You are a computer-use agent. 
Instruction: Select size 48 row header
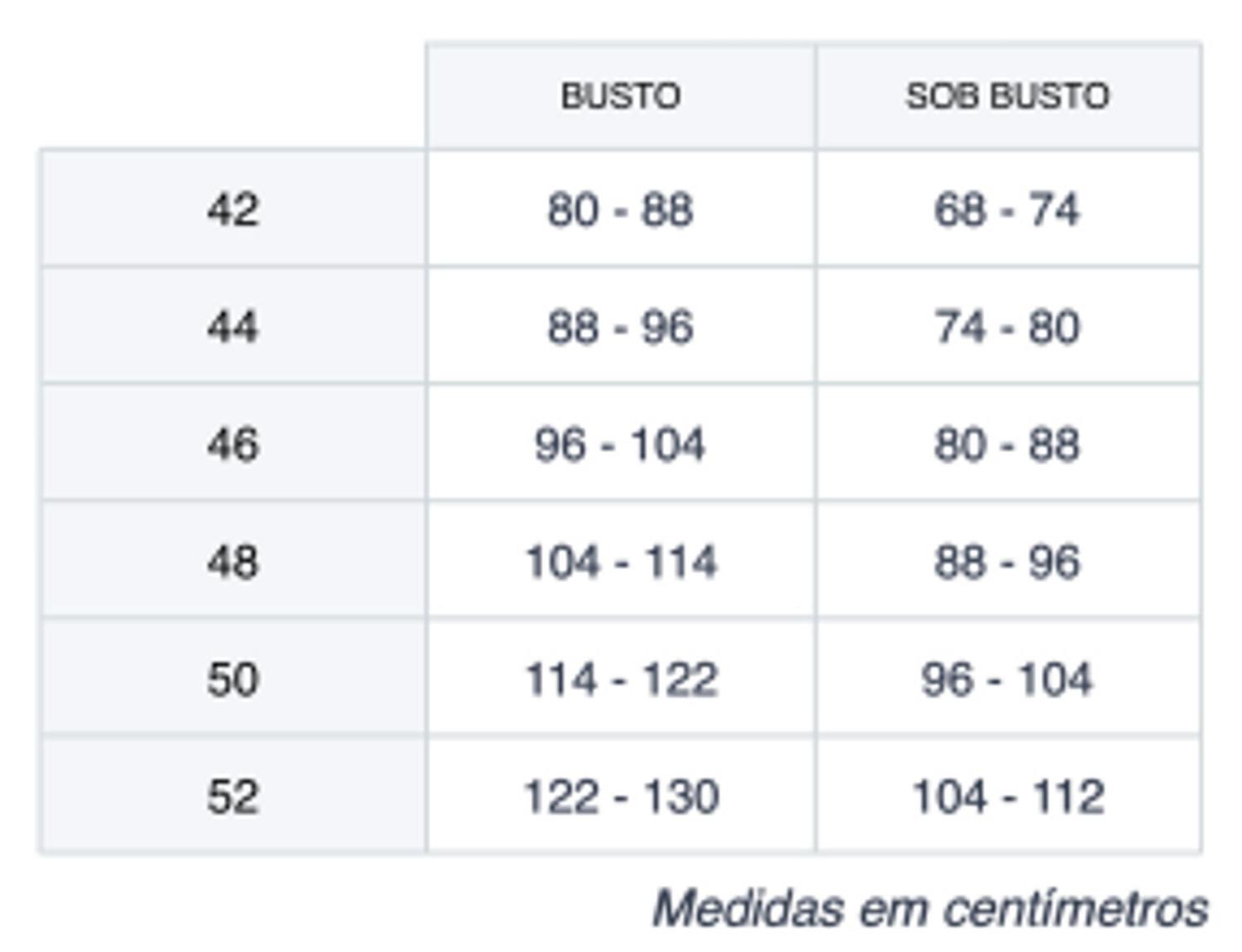click(x=233, y=561)
